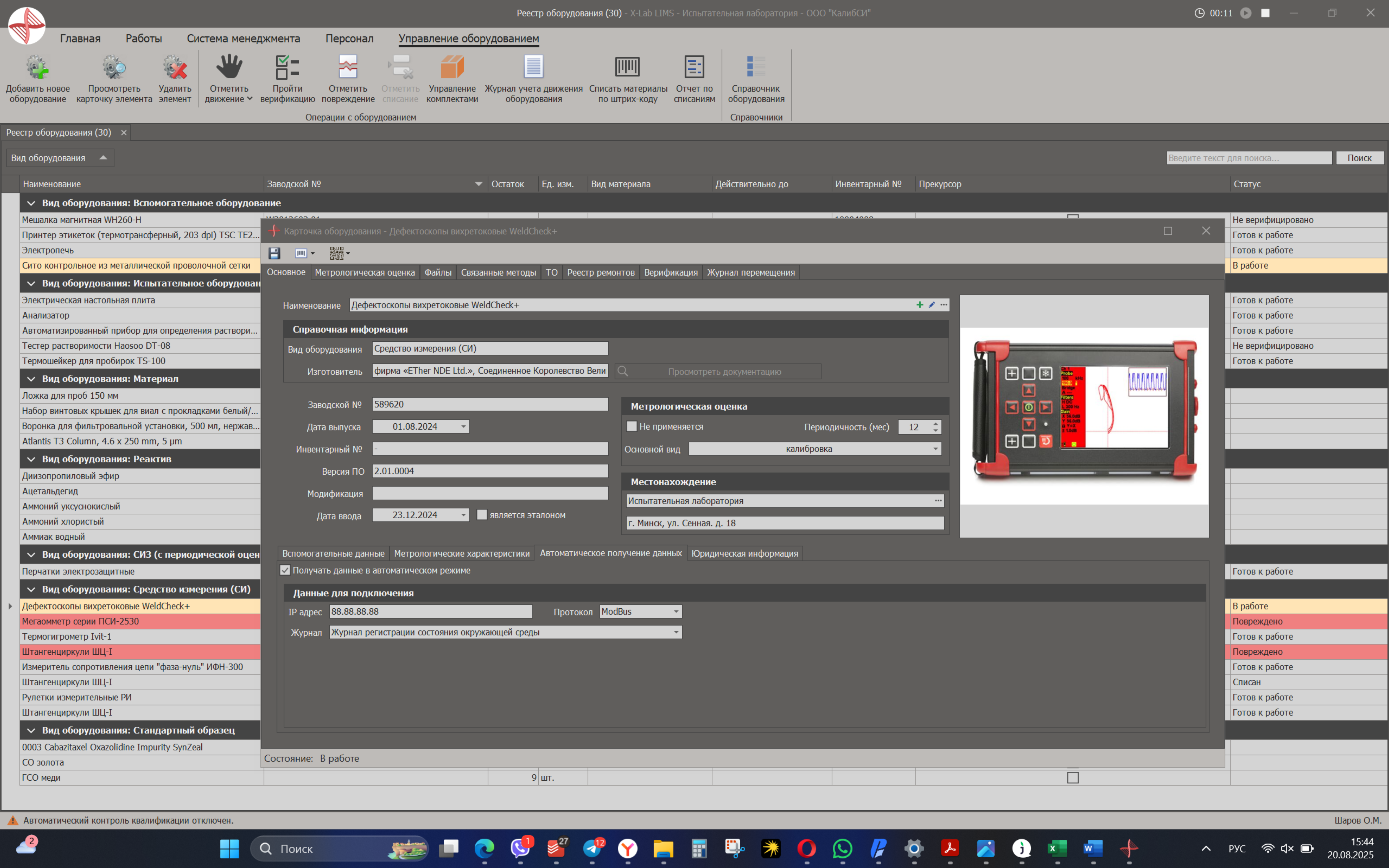Open the QR code generator icon

[x=337, y=253]
